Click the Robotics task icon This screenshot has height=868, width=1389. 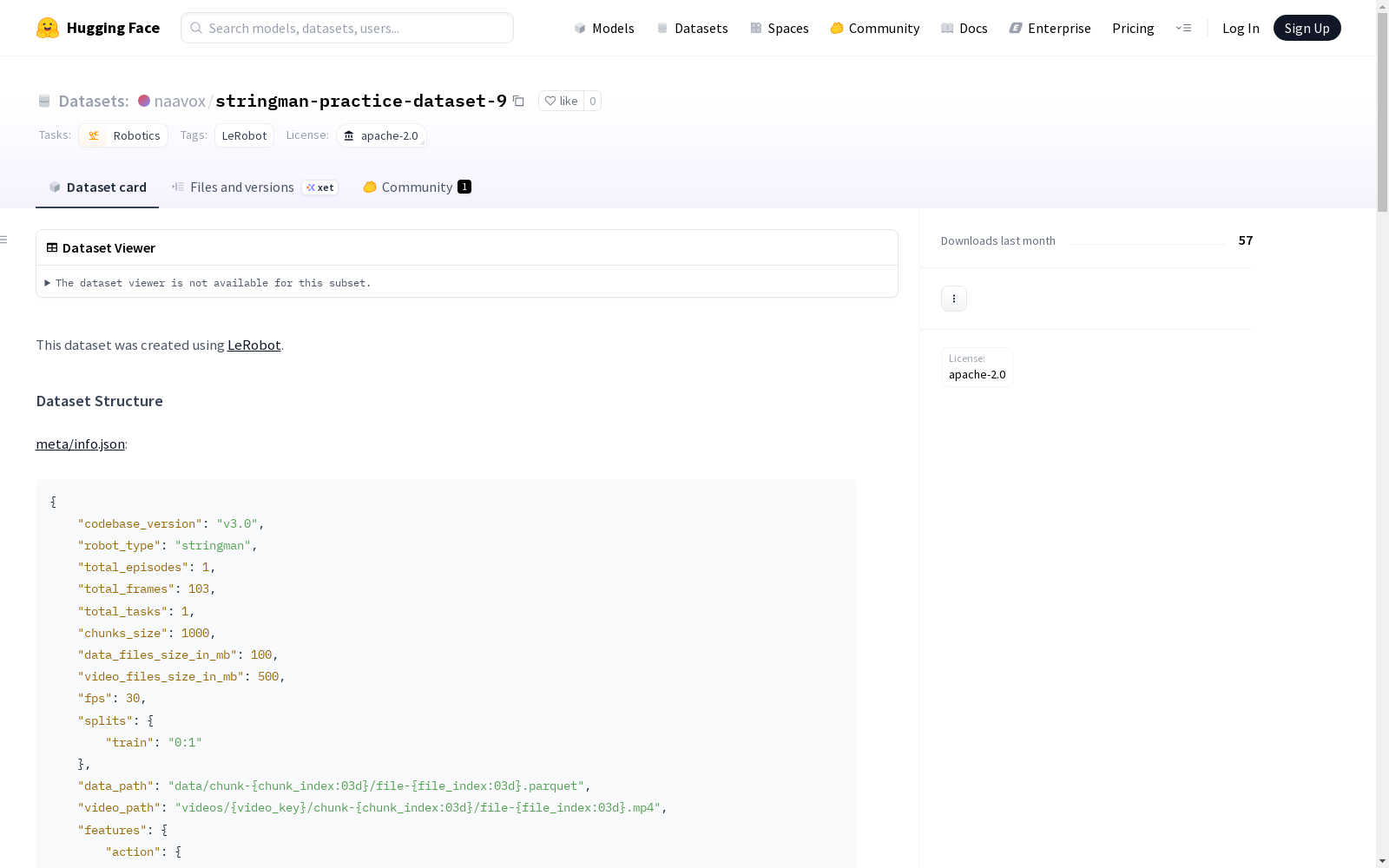[x=94, y=135]
